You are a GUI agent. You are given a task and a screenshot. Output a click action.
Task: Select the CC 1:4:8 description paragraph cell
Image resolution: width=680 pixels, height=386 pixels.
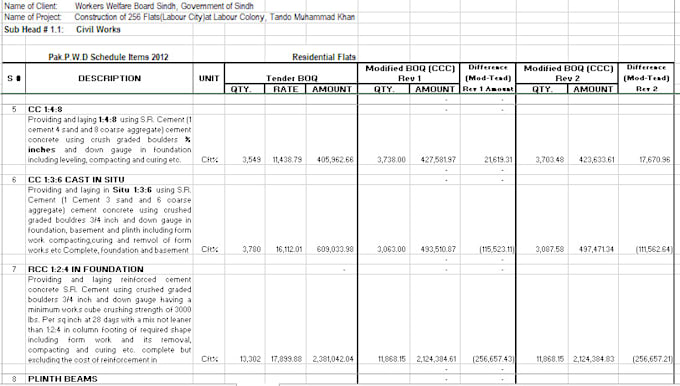pos(109,139)
